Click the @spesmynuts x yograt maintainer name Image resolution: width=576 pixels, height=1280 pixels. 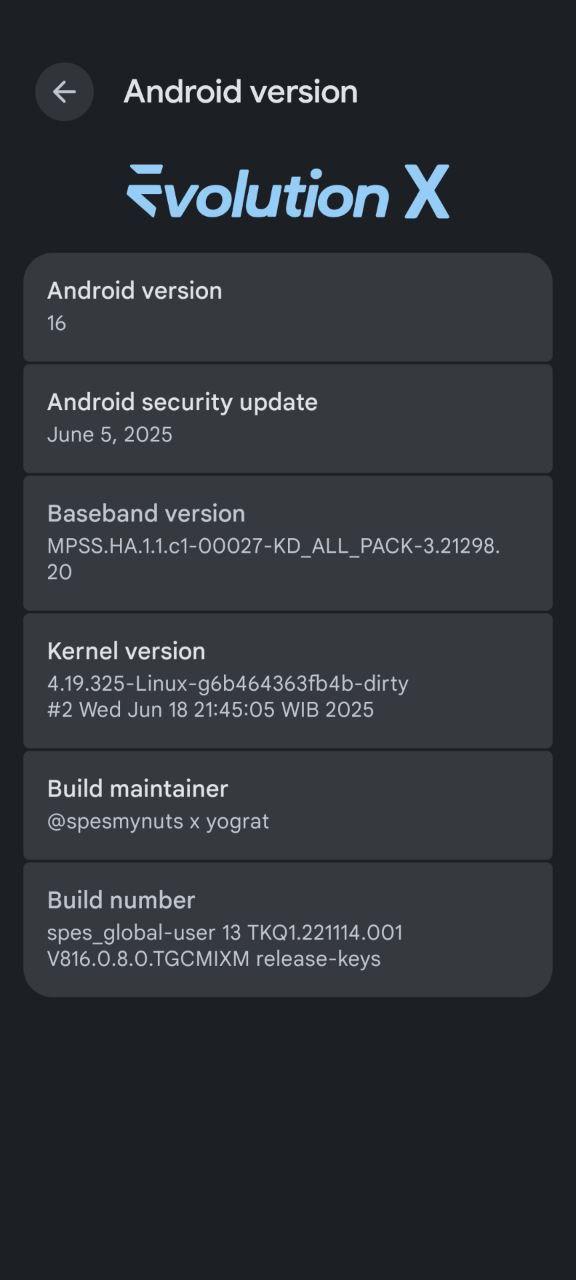click(158, 822)
